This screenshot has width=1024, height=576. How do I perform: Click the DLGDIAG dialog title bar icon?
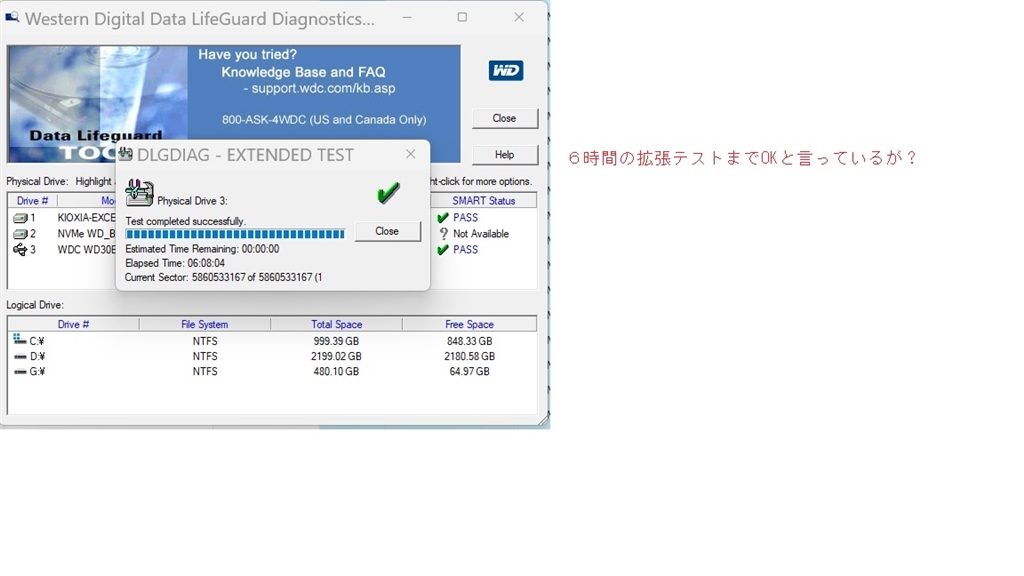coord(125,154)
